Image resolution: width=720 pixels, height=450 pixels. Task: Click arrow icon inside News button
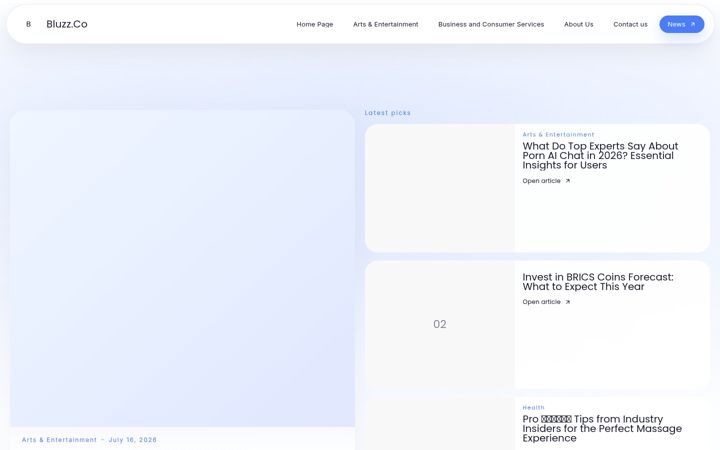tap(693, 24)
